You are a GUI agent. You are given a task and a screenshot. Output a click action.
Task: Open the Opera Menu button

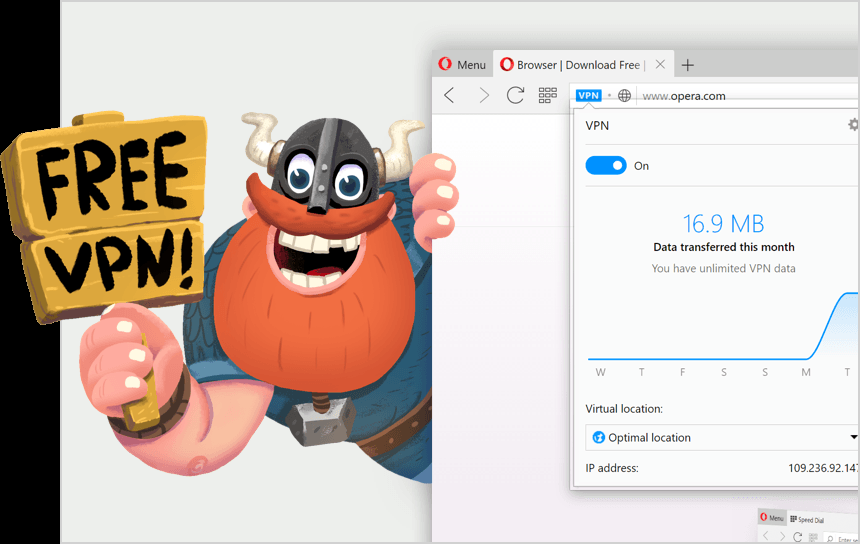(x=462, y=65)
